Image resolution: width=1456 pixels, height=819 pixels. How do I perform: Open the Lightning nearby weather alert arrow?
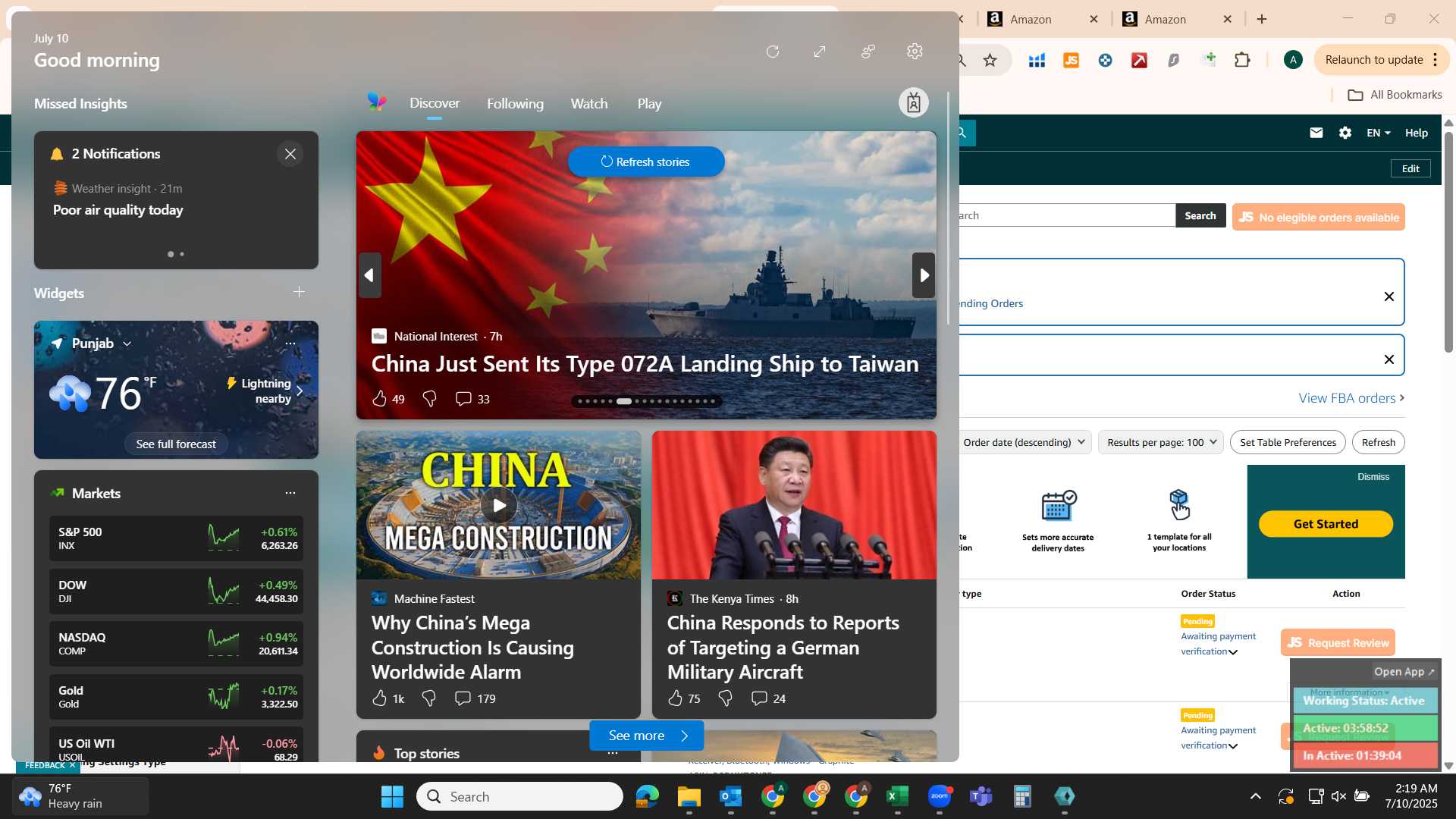coord(300,391)
